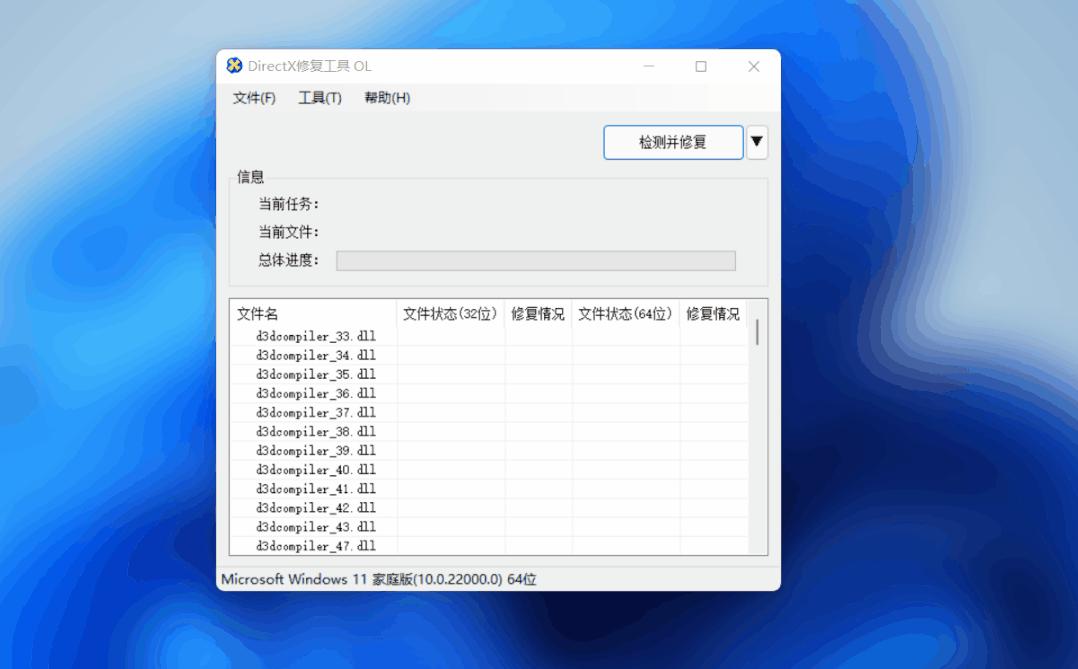Close the DirectX修复工具 window

pos(754,66)
